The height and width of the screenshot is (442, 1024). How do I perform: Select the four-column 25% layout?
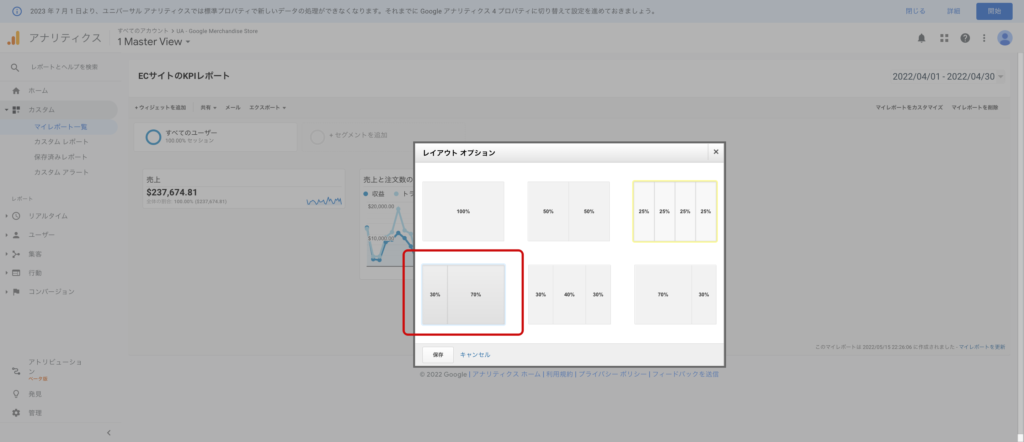point(675,211)
